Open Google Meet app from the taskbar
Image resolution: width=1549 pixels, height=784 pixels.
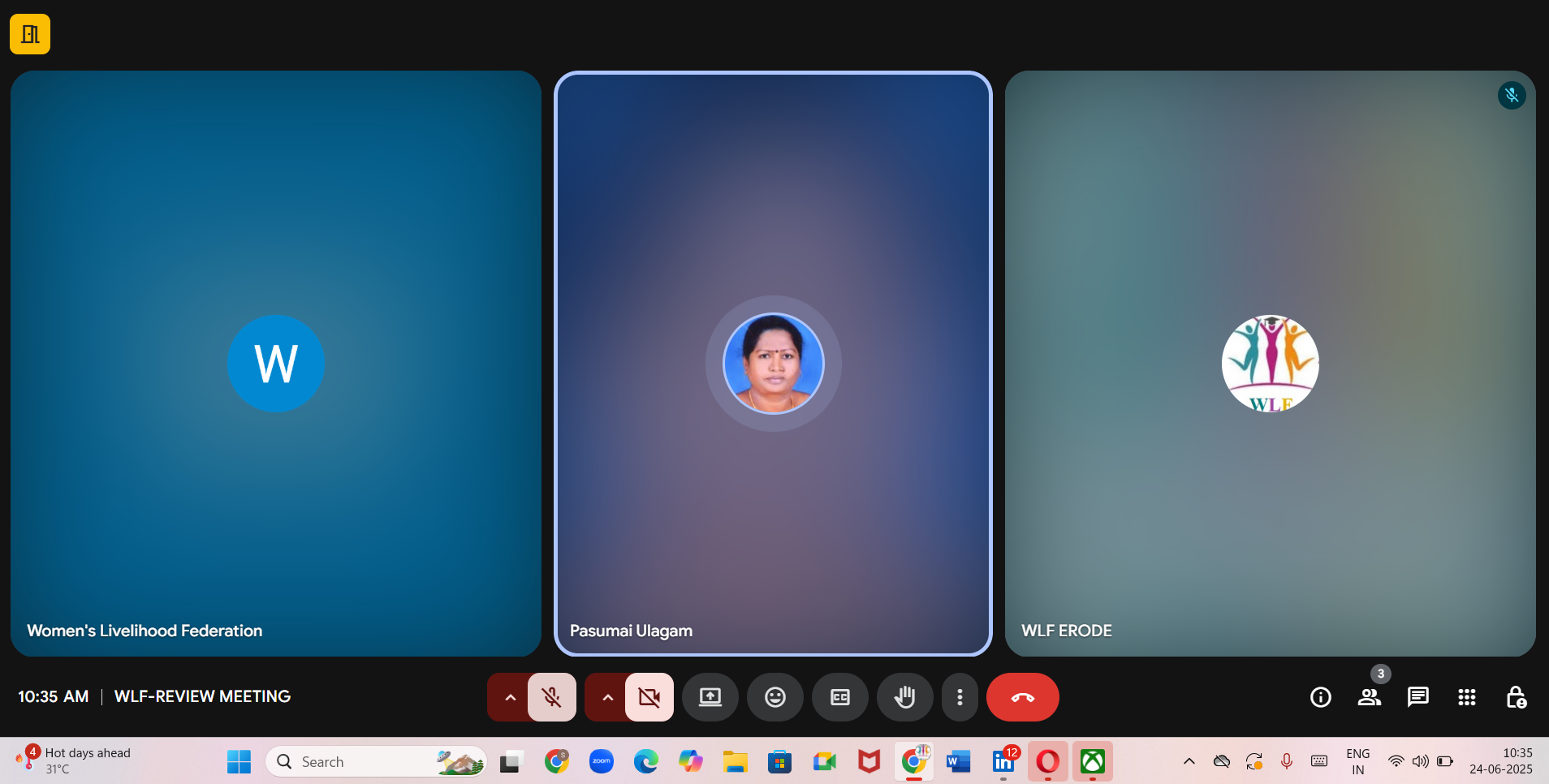pos(825,762)
